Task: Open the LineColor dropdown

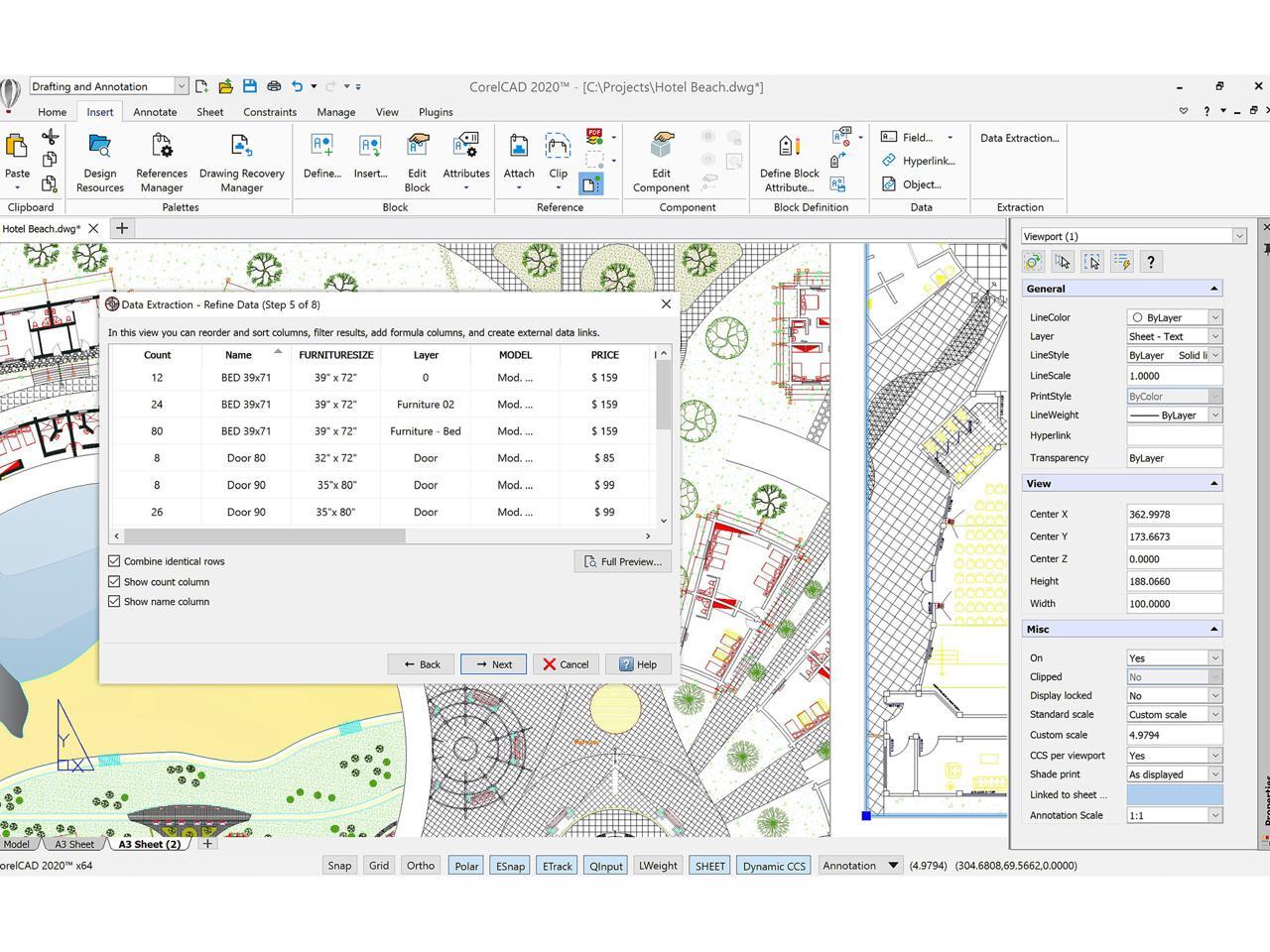Action: (x=1214, y=316)
